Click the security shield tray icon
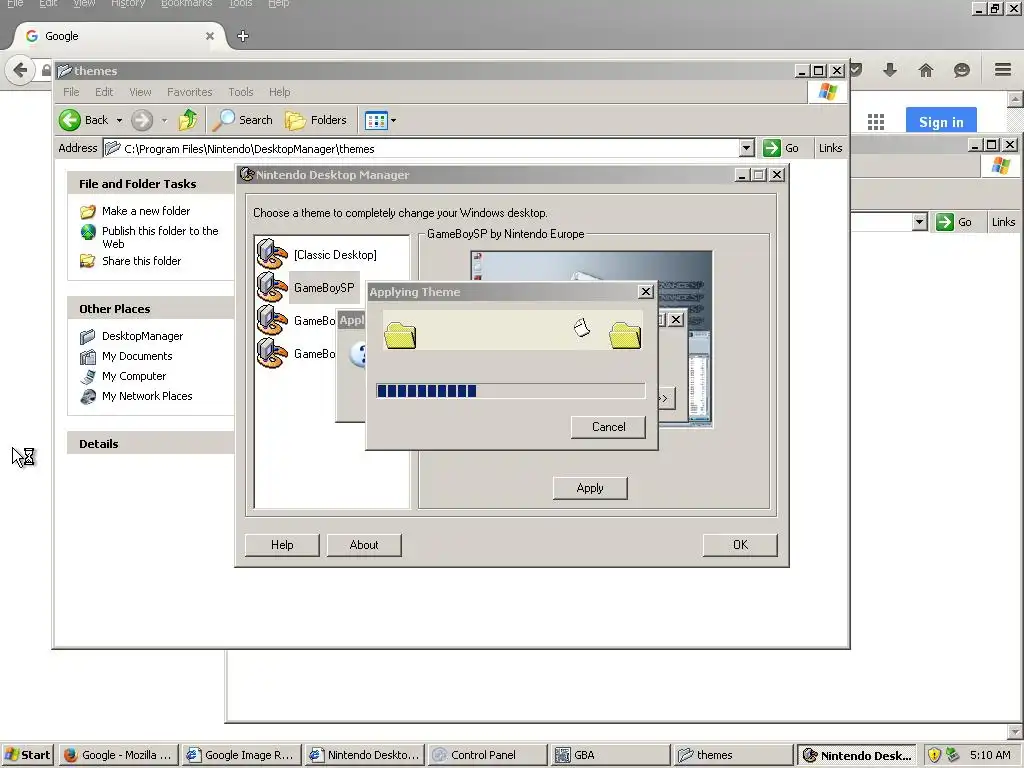This screenshot has height=768, width=1024. tap(935, 755)
